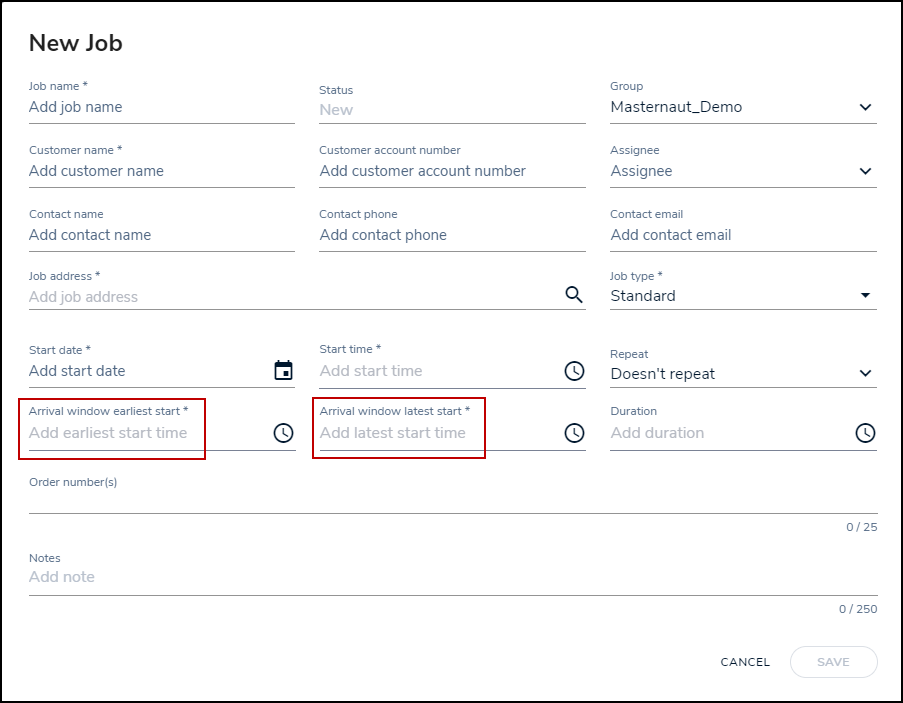Click the Cancel button
903x703 pixels.
click(745, 662)
